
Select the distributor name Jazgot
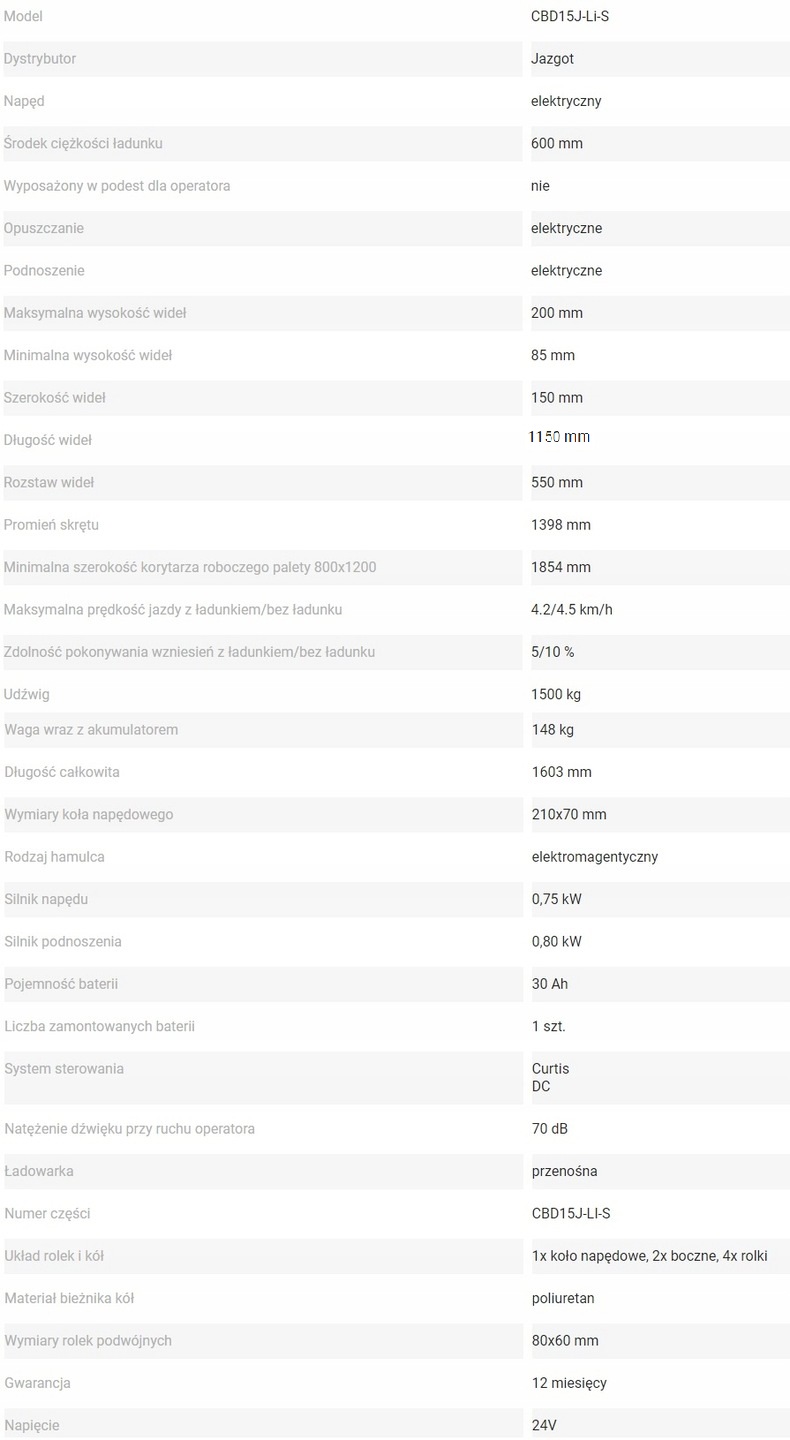pos(552,59)
